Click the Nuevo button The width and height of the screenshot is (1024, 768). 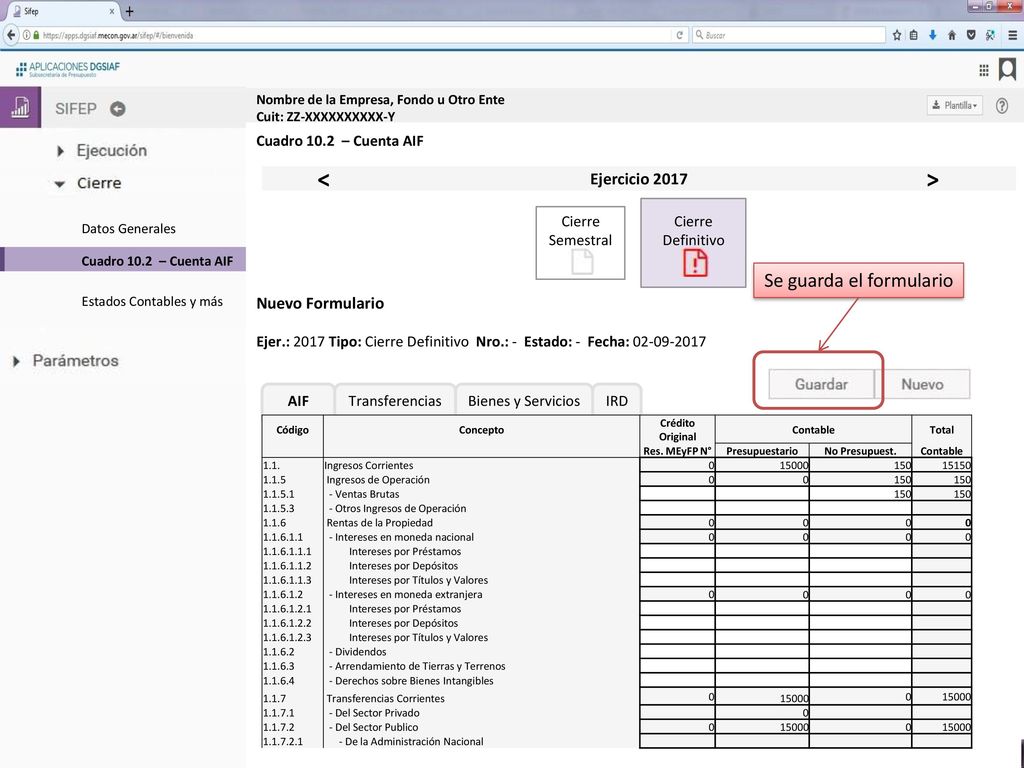click(922, 384)
